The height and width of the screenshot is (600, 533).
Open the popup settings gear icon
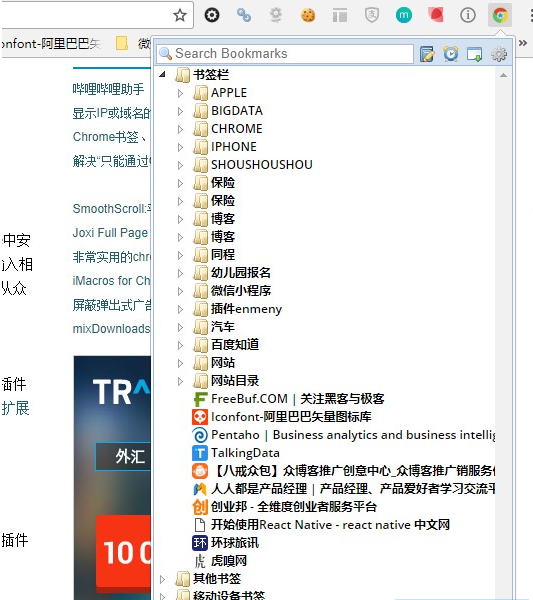(499, 54)
